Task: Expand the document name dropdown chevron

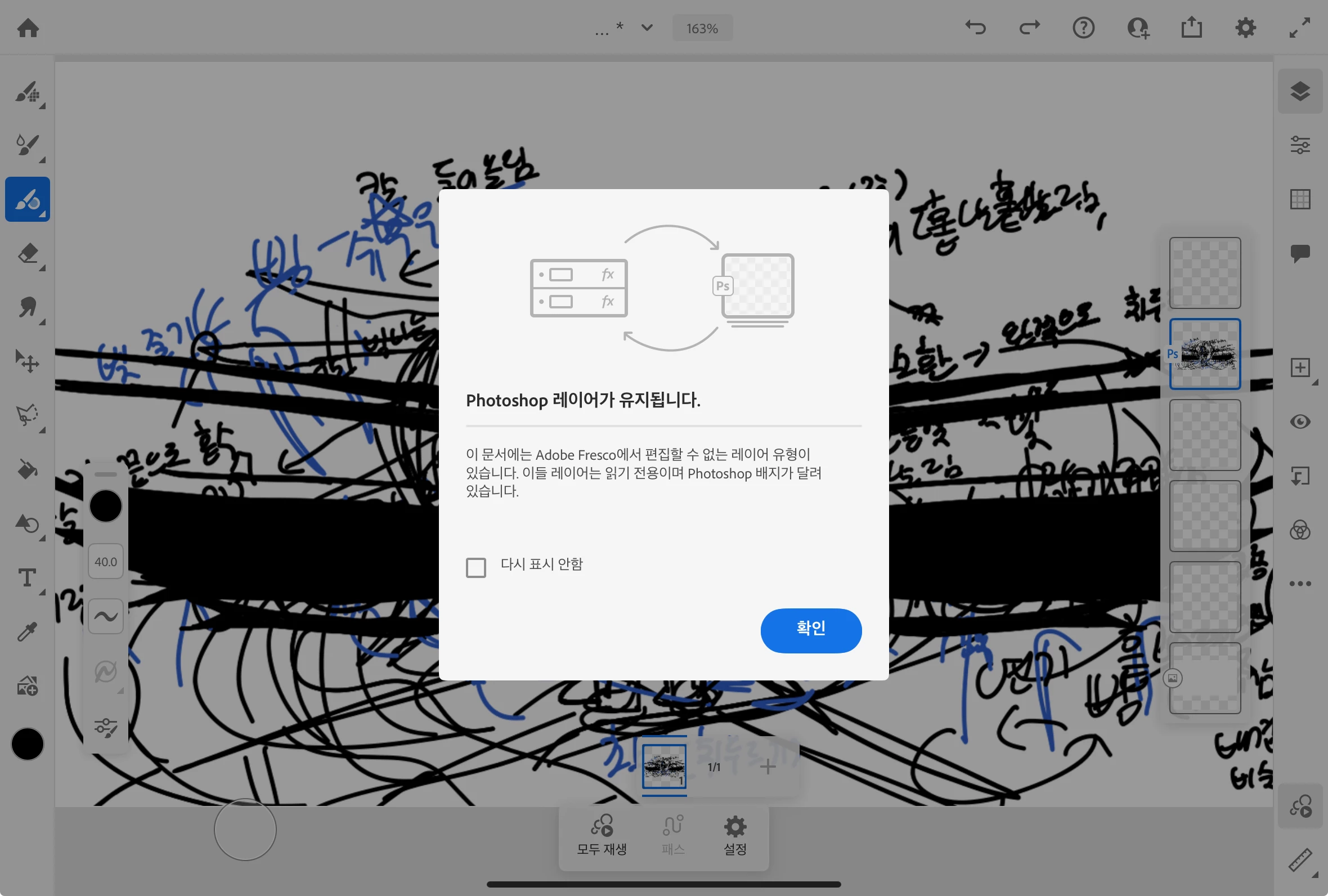Action: coord(647,28)
